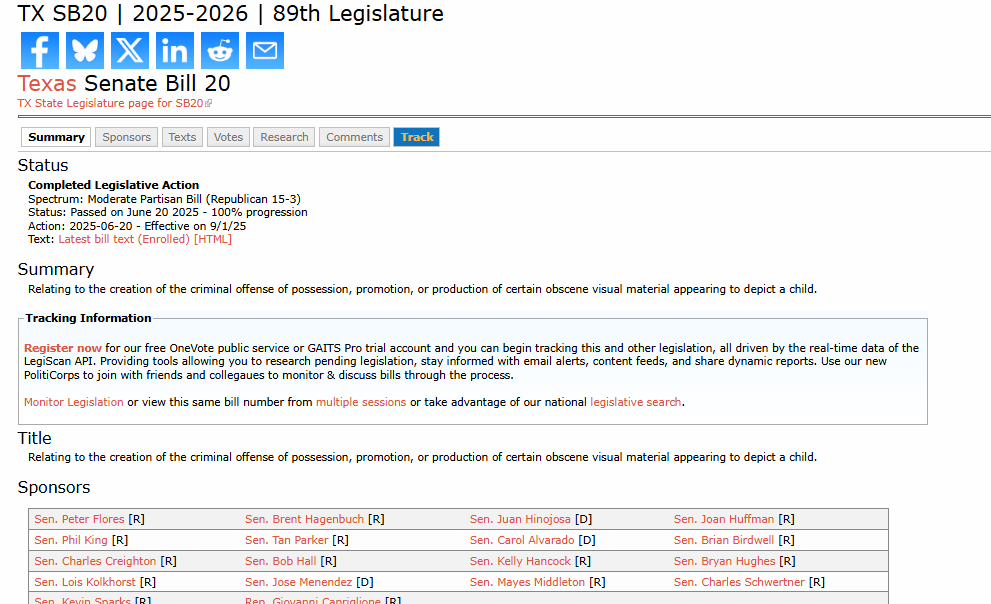Open sponsor Sen. Charles Creighton
Screen dimensions: 991x604
point(95,561)
